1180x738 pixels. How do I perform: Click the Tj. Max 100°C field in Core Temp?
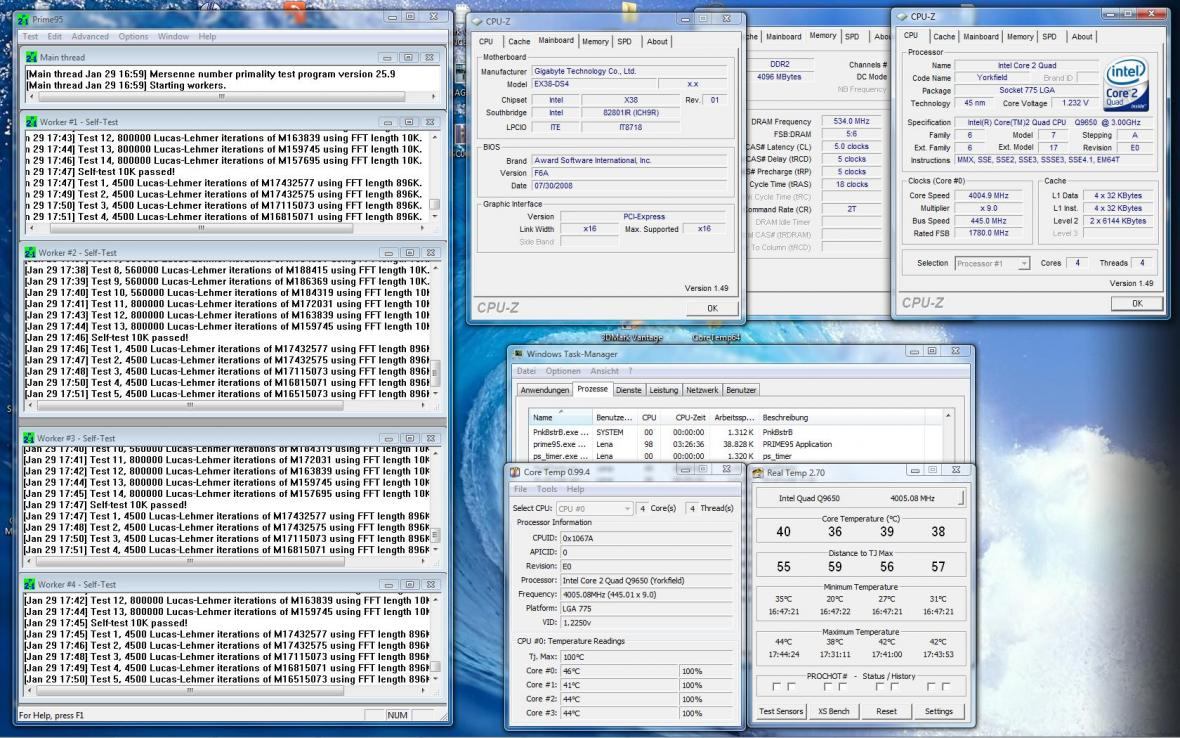pyautogui.click(x=646, y=657)
